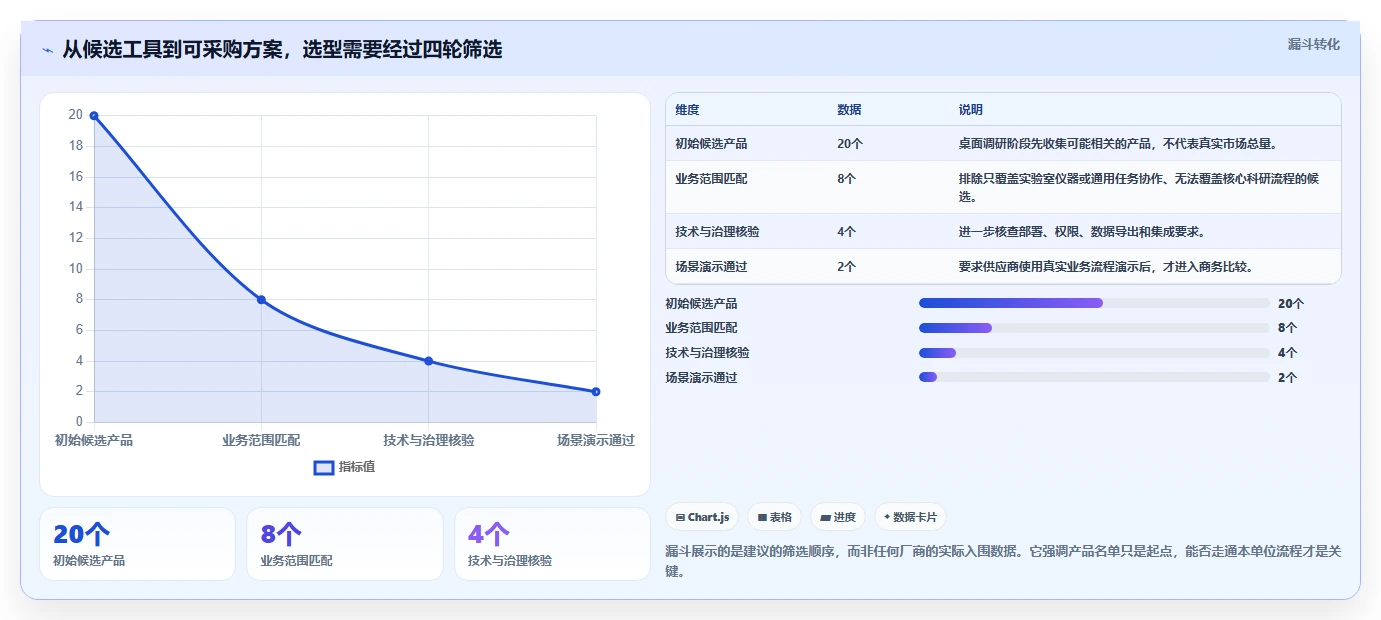Click the 4个 cell in the table
1381x620 pixels.
pyautogui.click(x=846, y=232)
